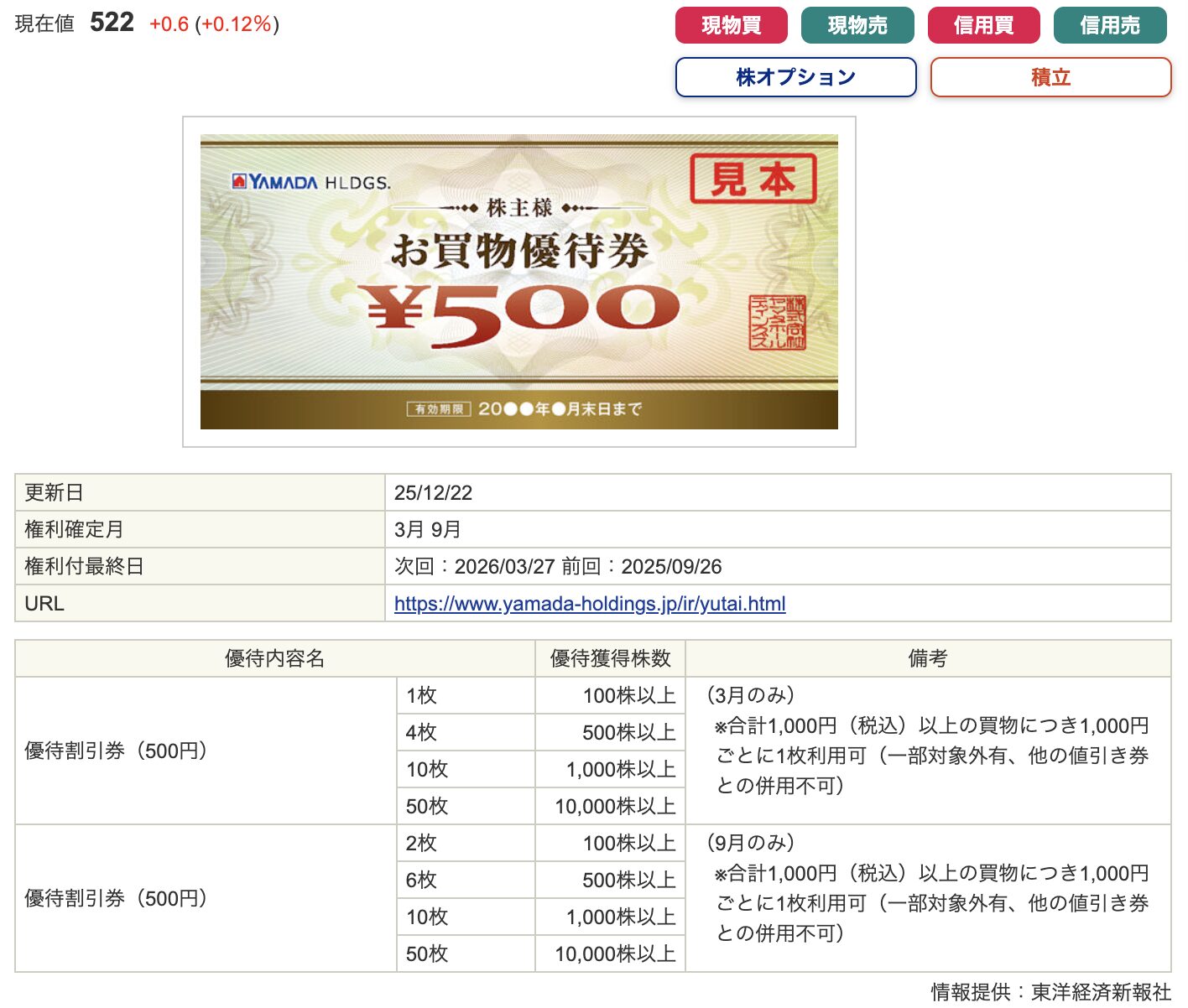Select the 更新日 value 25/12/22

coord(433,493)
